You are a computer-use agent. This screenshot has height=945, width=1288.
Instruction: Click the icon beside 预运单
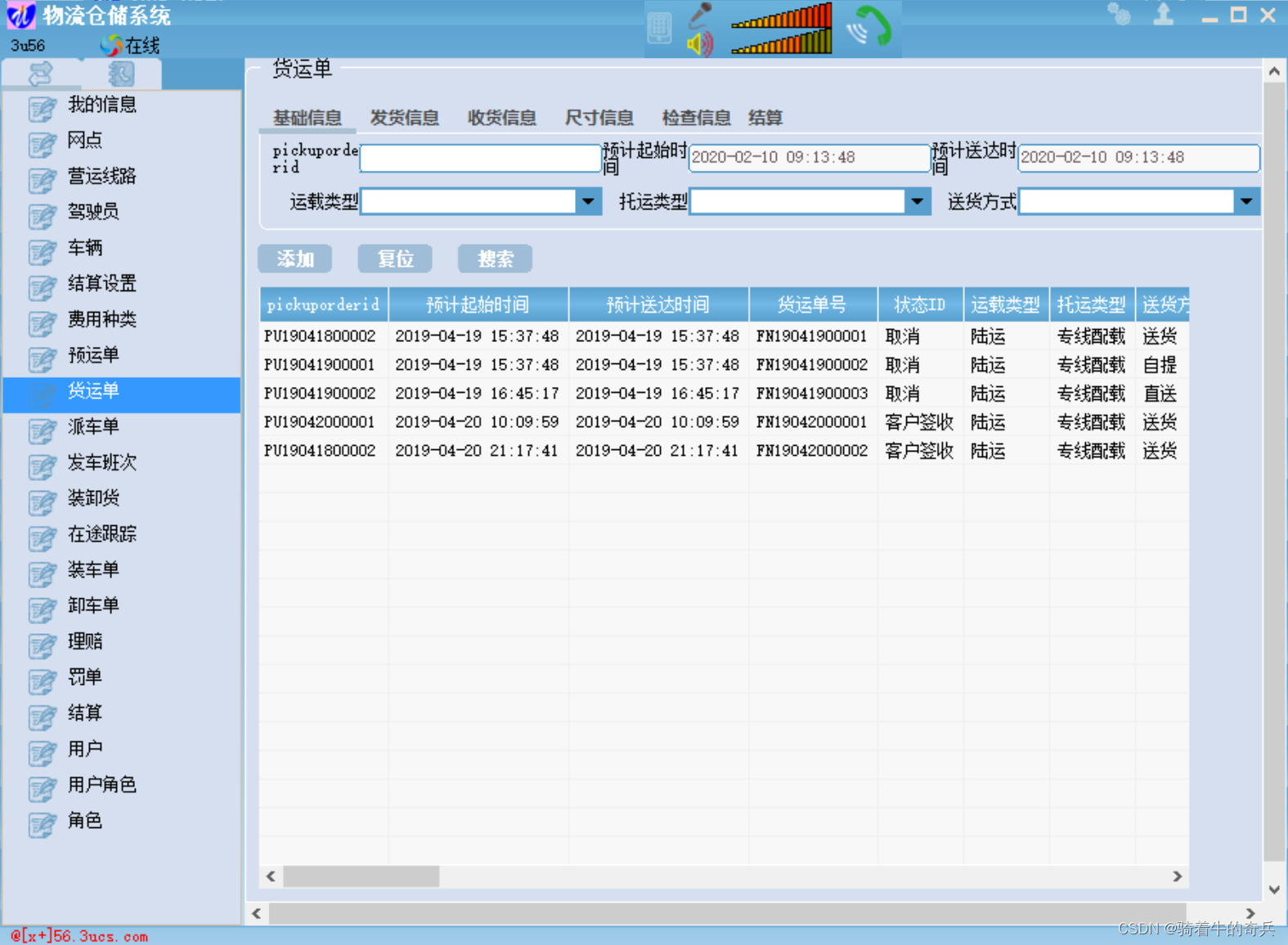pos(43,358)
